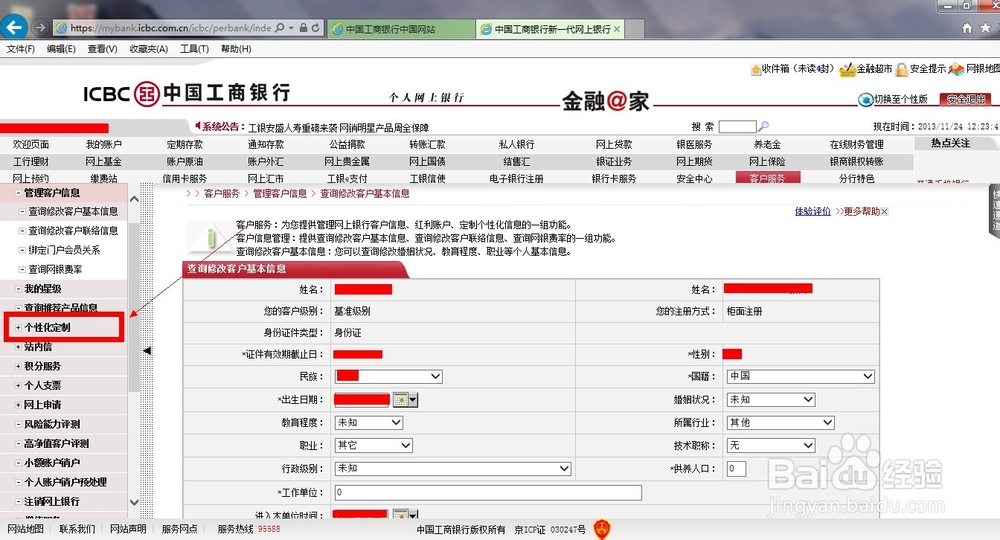Open the calendar icon beside 出生日期
Image resolution: width=1000 pixels, height=540 pixels.
click(401, 400)
